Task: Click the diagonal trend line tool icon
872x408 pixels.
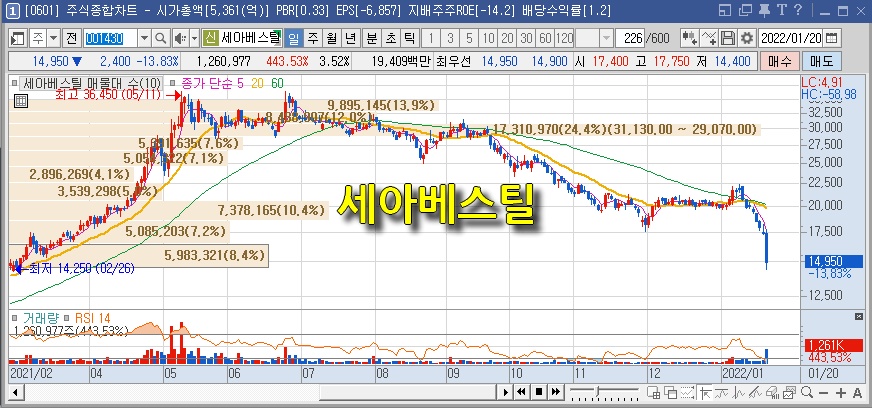Action: click(x=755, y=392)
